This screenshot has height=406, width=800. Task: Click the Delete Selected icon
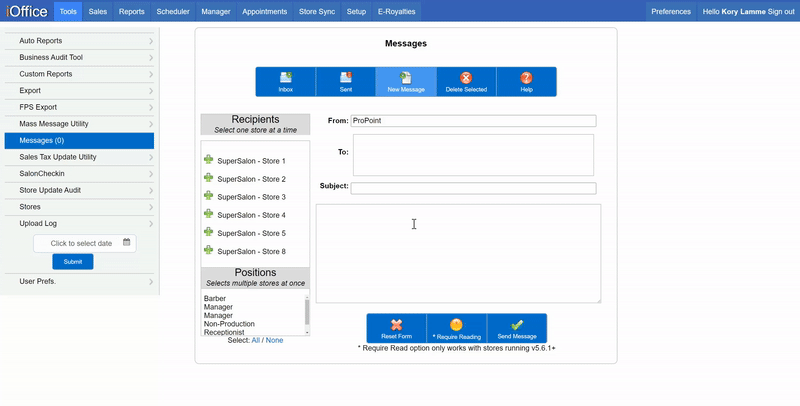point(466,78)
